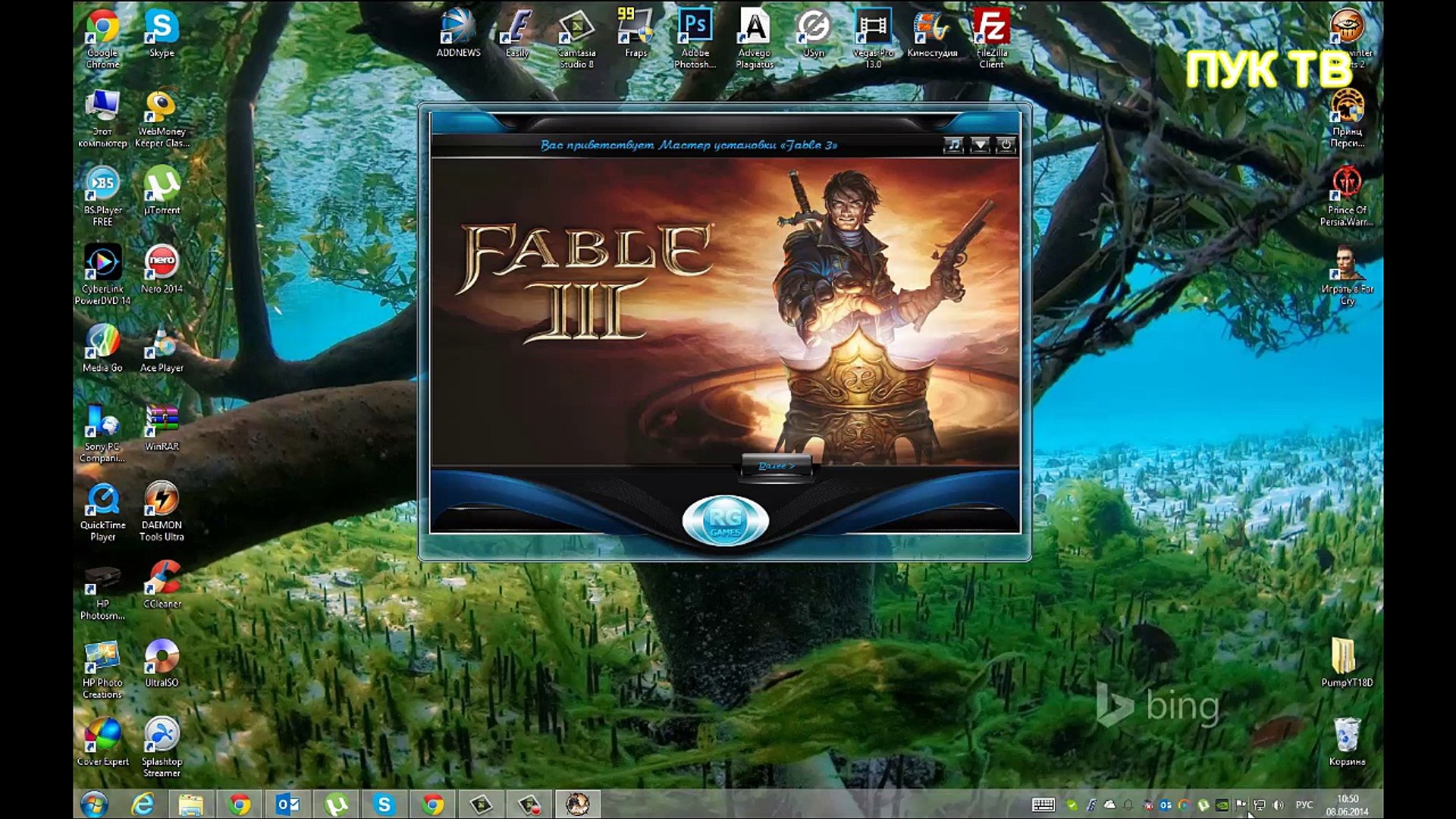
Task: Open File Explorer from taskbar
Action: (x=191, y=804)
